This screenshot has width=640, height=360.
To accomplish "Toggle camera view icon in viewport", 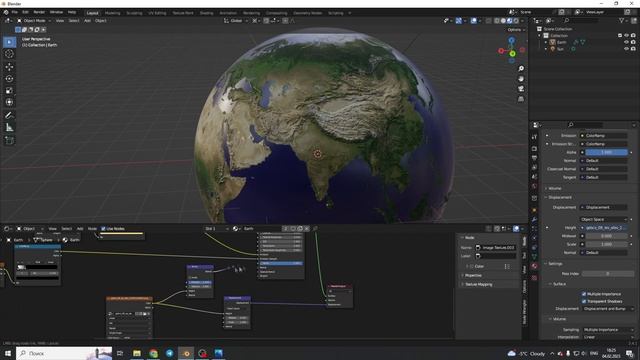I will pos(521,89).
